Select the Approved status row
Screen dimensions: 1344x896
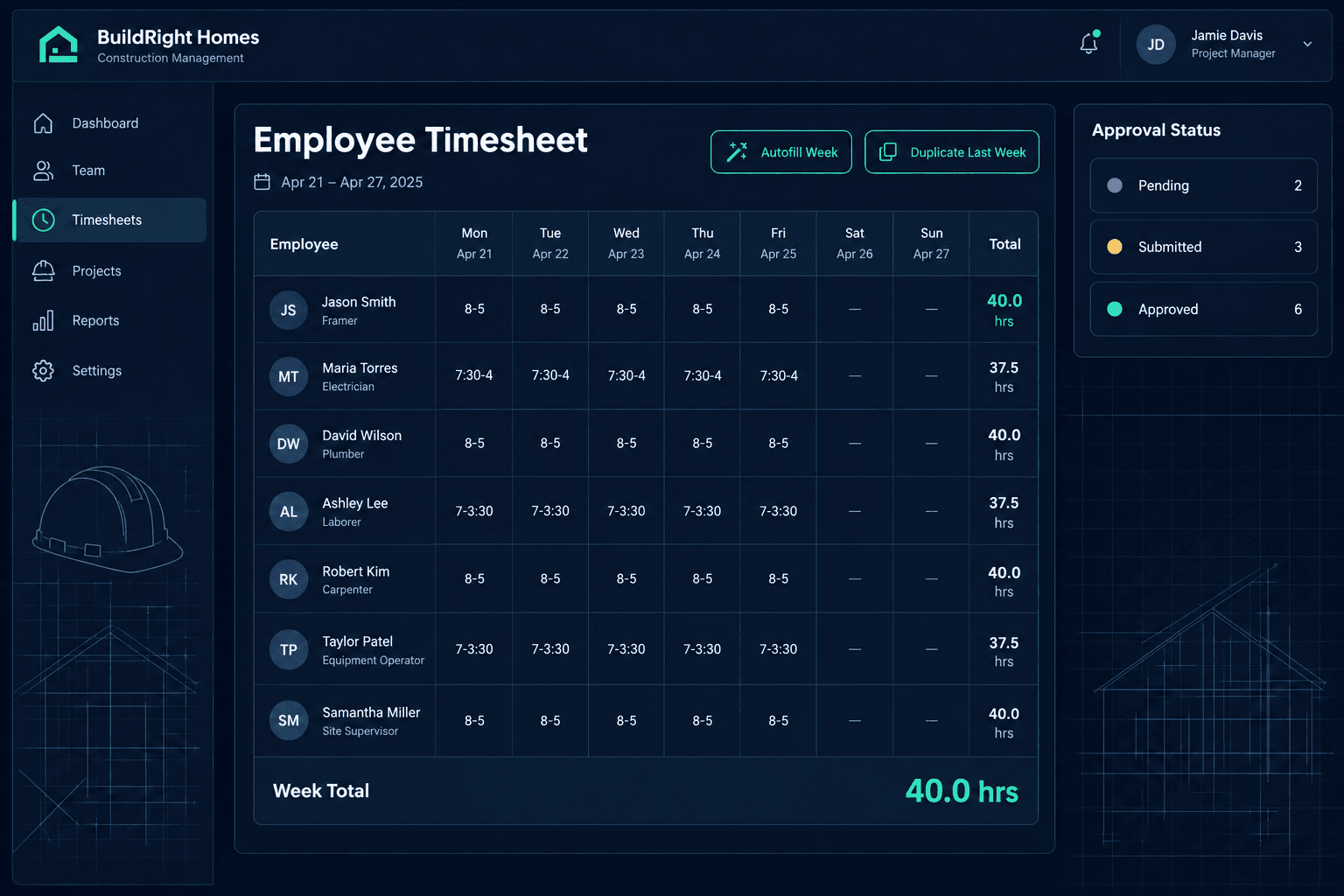point(1203,309)
